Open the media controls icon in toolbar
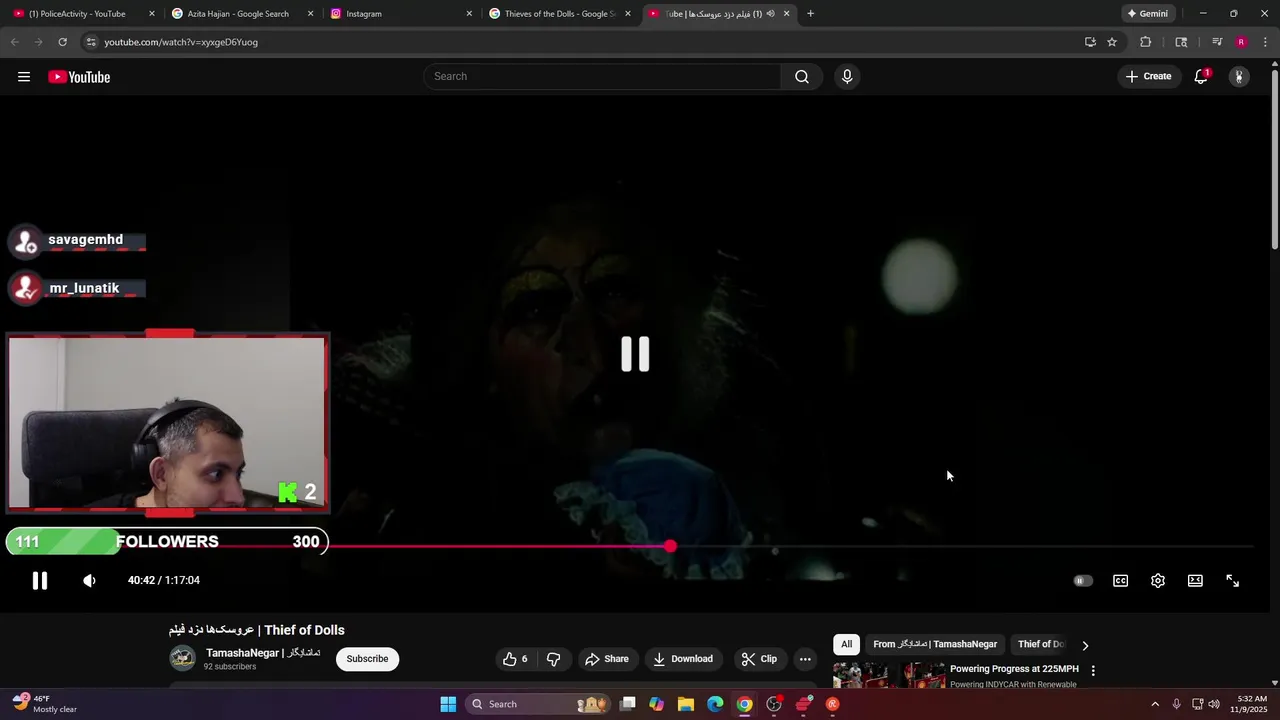This screenshot has height=720, width=1280. point(1217,42)
